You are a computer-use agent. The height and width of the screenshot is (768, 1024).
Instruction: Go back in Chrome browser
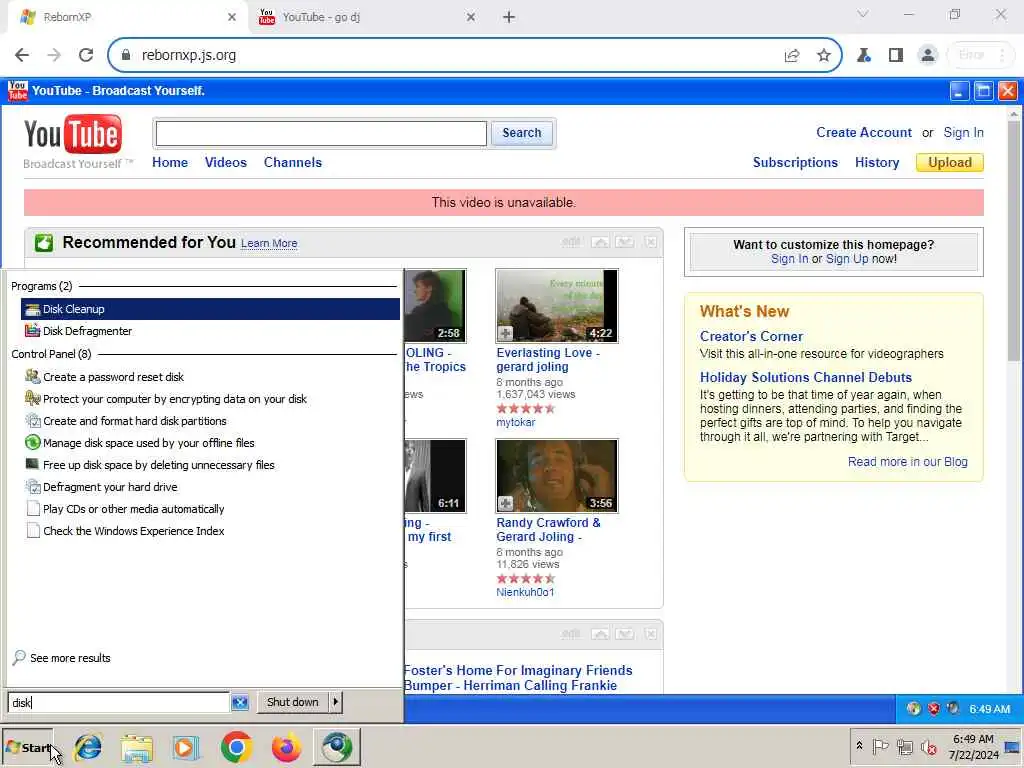[22, 55]
